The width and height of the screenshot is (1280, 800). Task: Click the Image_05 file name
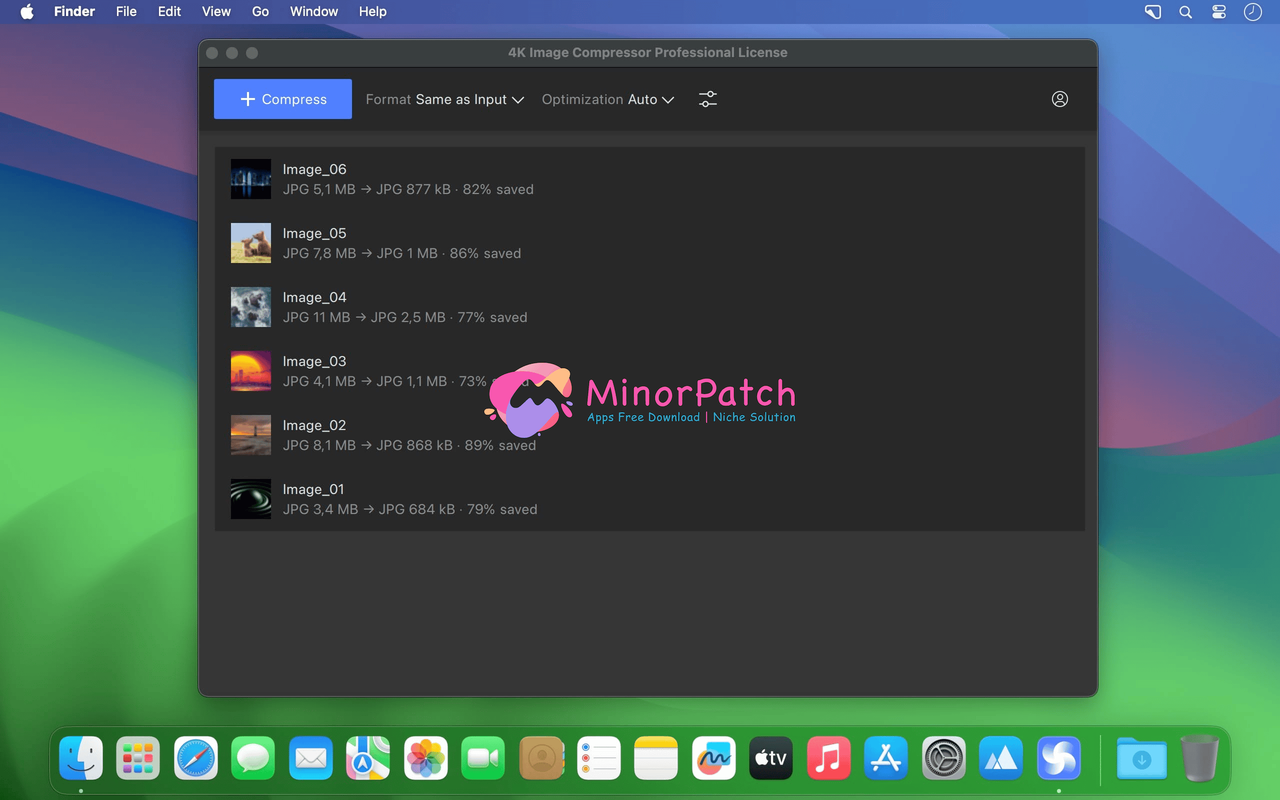click(314, 233)
